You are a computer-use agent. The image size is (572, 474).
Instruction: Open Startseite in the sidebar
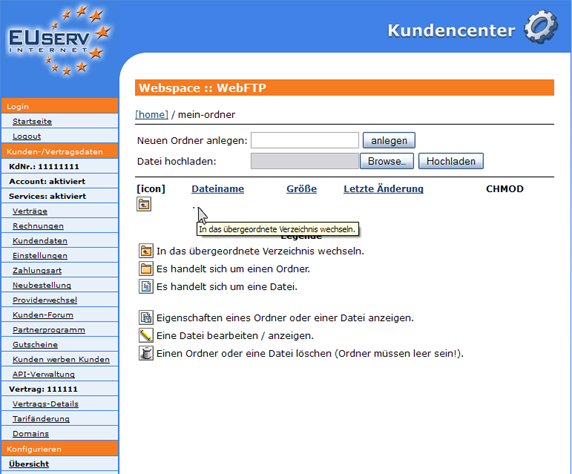[32, 122]
